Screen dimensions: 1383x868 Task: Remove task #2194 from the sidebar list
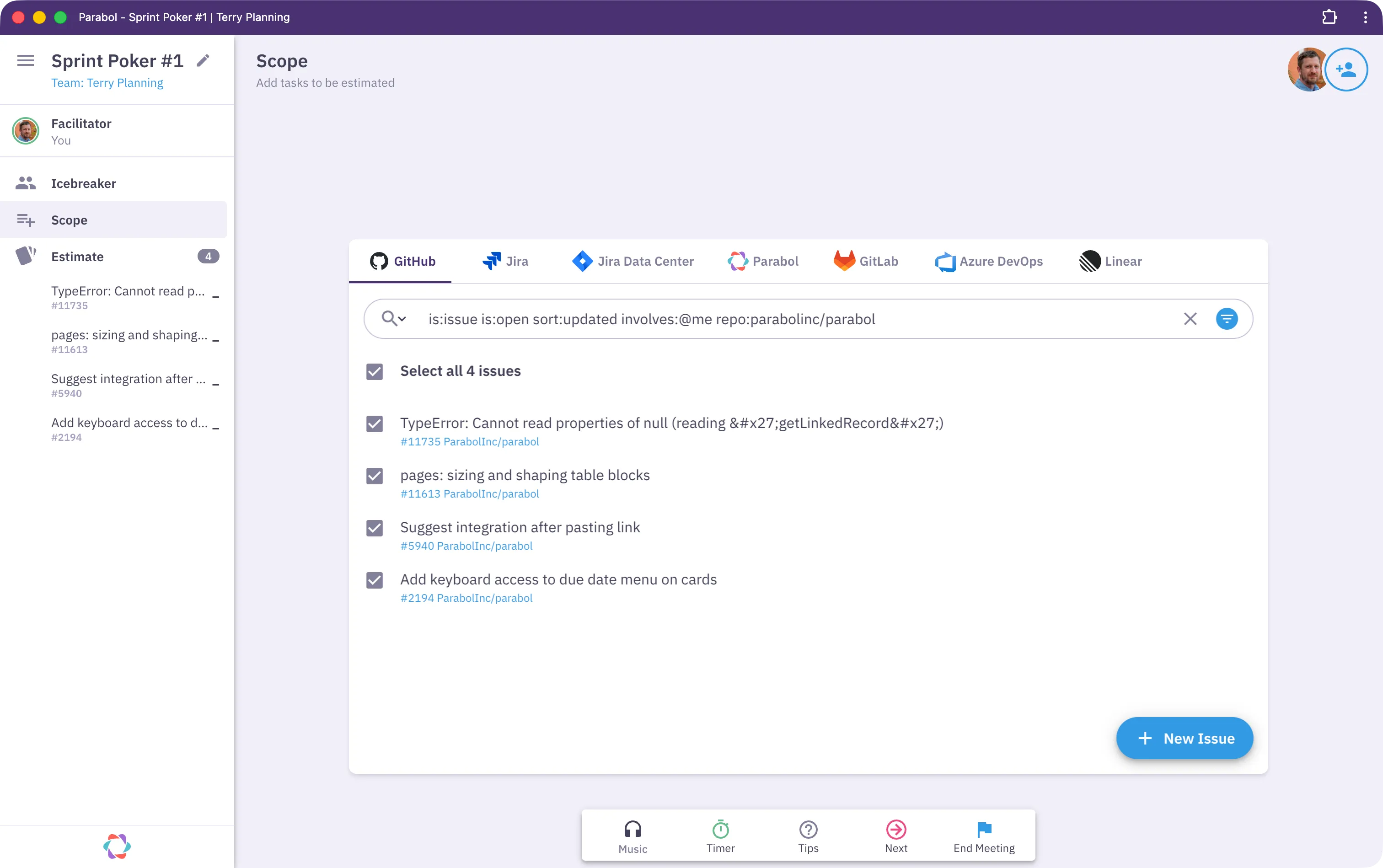coord(216,429)
